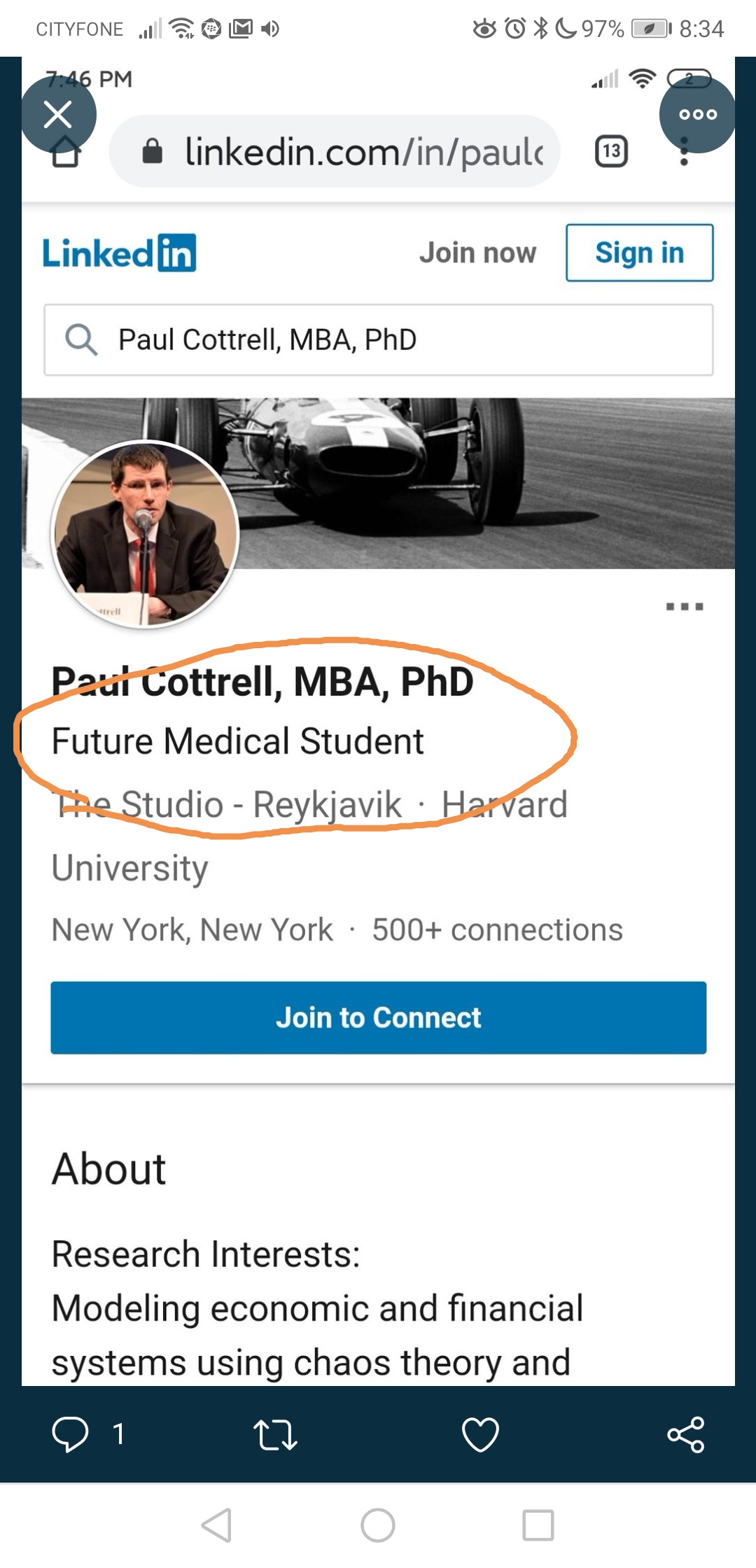Like the post with heart icon
Image resolution: width=756 pixels, height=1568 pixels.
[480, 1434]
